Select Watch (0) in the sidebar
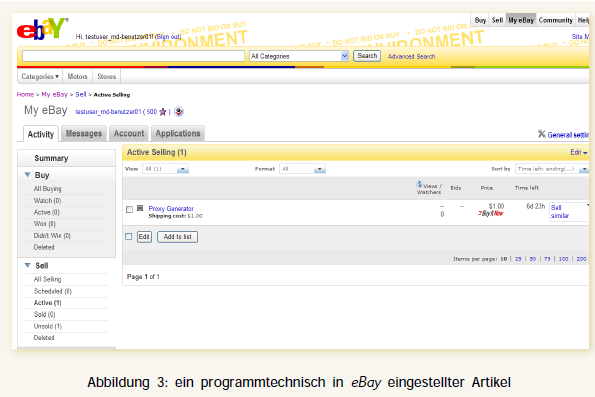The width and height of the screenshot is (595, 397). click(x=47, y=200)
